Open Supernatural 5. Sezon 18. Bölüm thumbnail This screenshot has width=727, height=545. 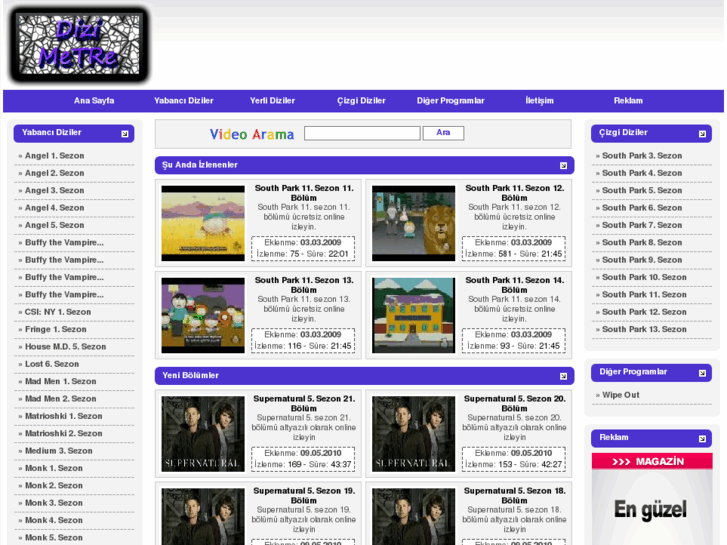coord(414,516)
